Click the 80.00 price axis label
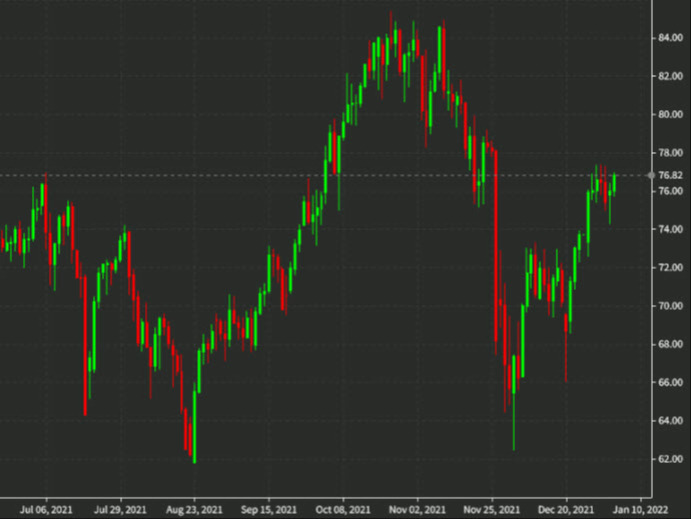 pos(670,115)
